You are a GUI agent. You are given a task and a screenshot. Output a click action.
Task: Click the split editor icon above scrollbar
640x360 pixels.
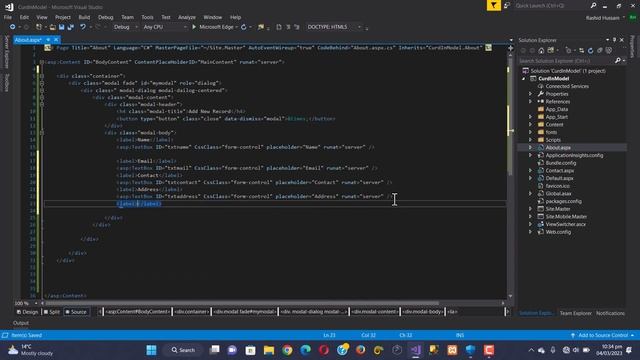pyautogui.click(x=511, y=48)
